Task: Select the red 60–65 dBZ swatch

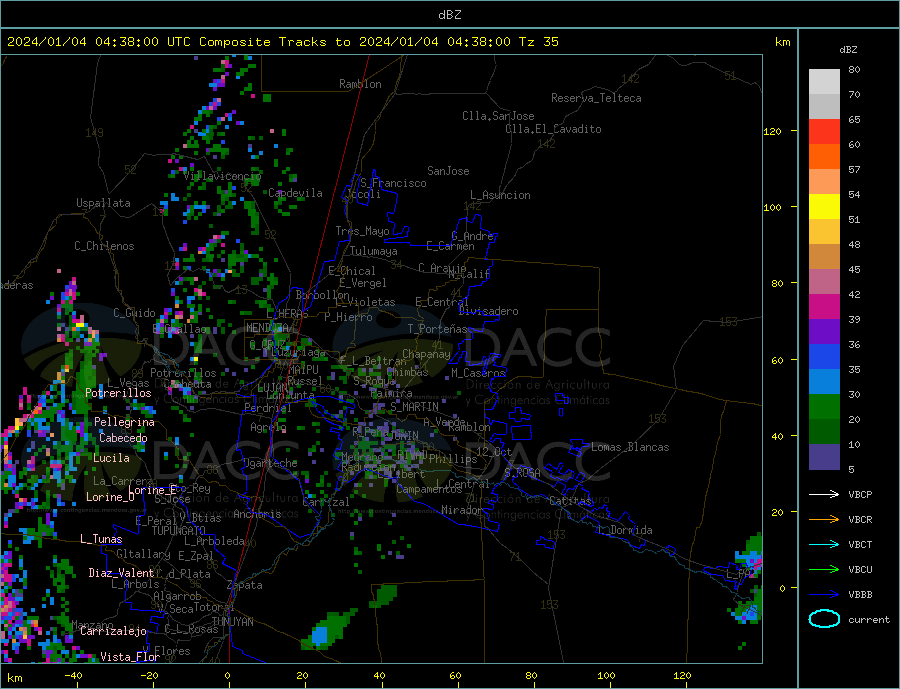Action: tap(824, 131)
